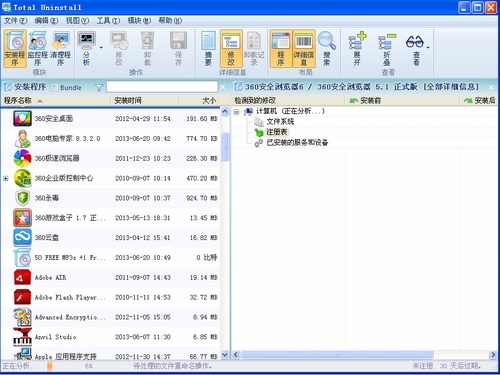Open the 查看 dropdown arrow
Screen dimensions: 500x375
[428, 48]
